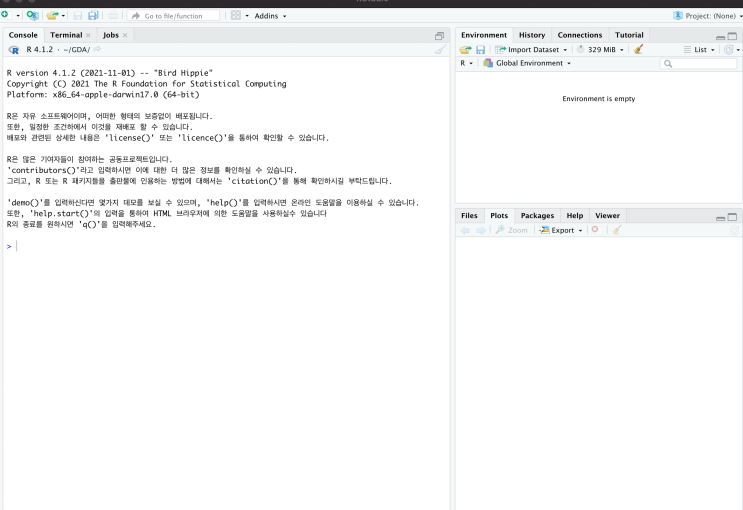743x510 pixels.
Task: Click the R logo icon in console header
Action: (x=14, y=50)
